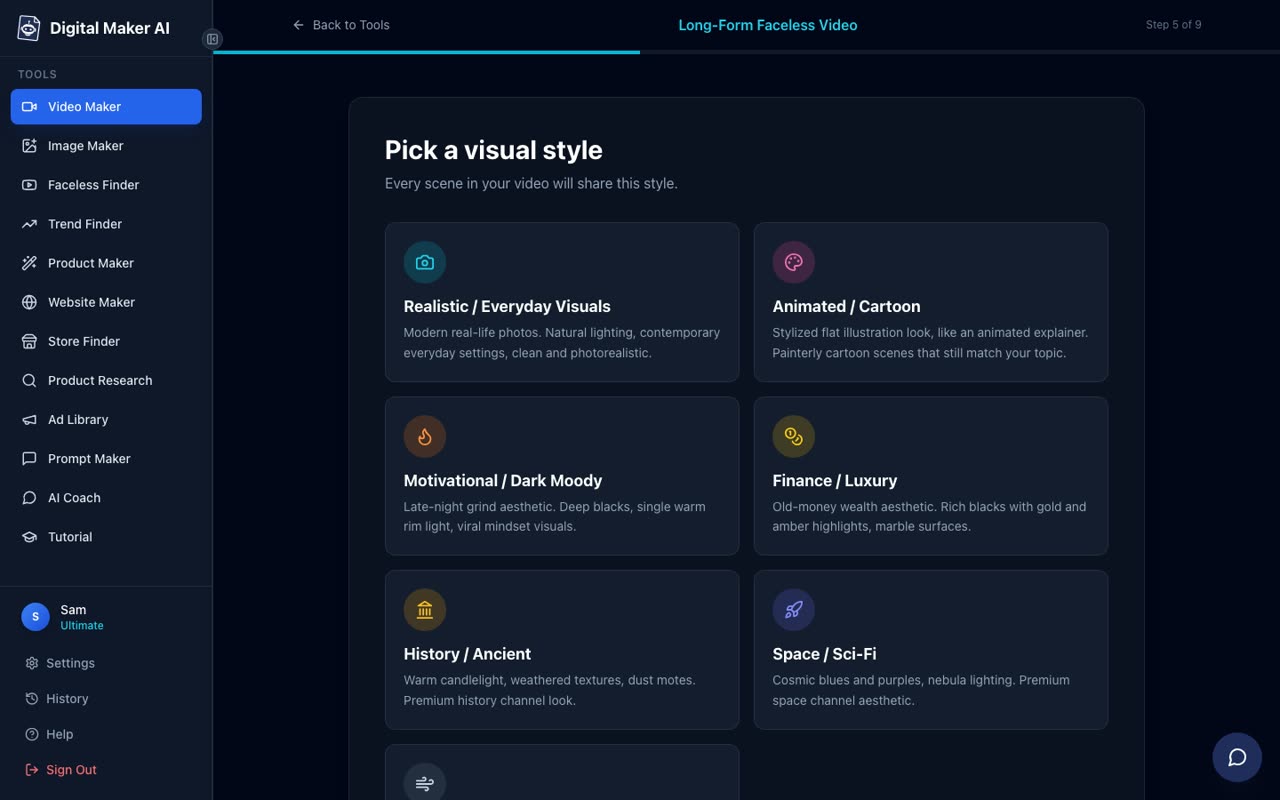Viewport: 1280px width, 800px height.
Task: Collapse the sidebar with the panel toggle icon
Action: [212, 39]
